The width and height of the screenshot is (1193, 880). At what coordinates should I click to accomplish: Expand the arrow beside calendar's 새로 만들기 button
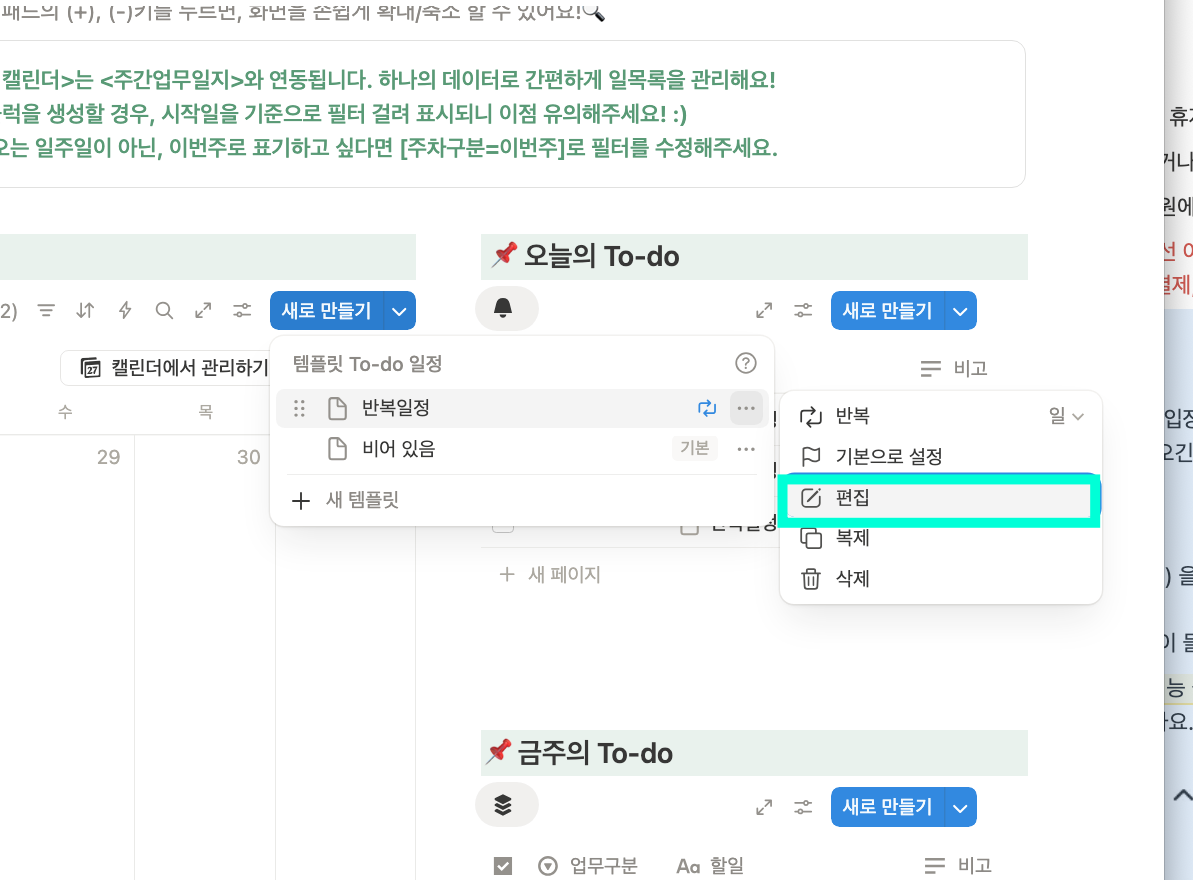pos(399,311)
